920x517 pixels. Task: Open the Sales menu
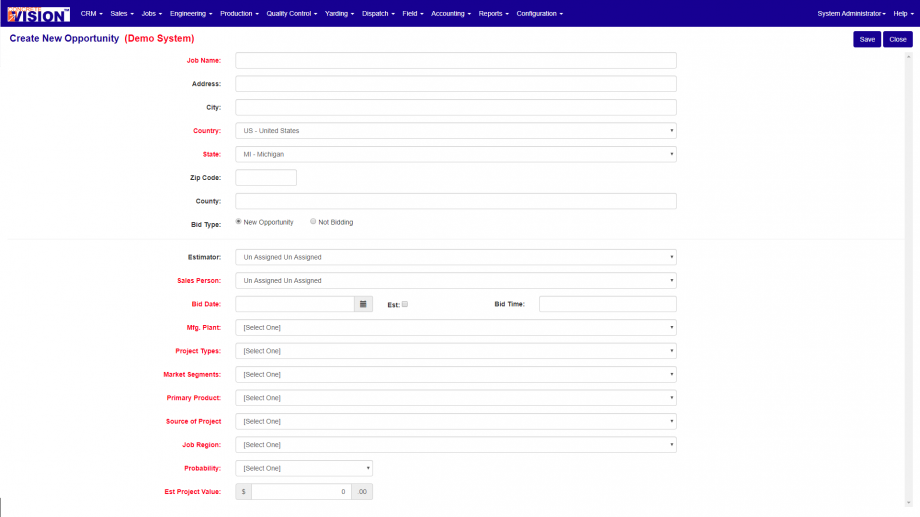click(122, 13)
